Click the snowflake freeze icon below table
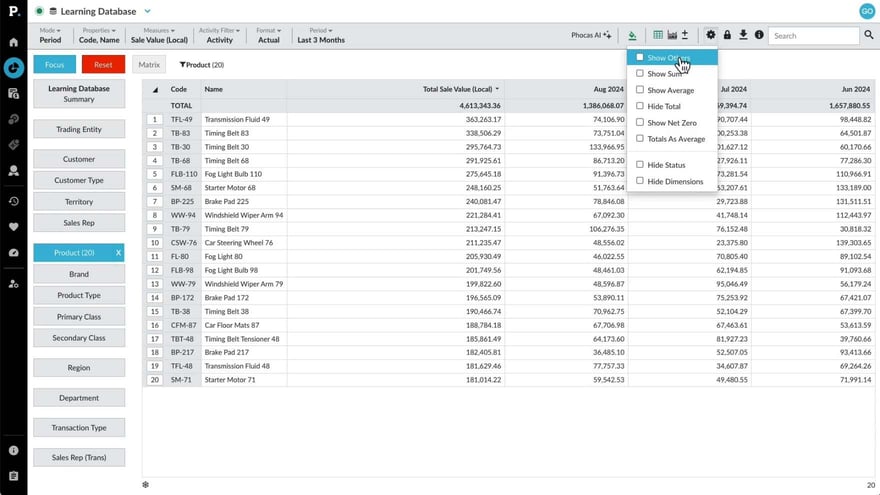 [x=145, y=484]
